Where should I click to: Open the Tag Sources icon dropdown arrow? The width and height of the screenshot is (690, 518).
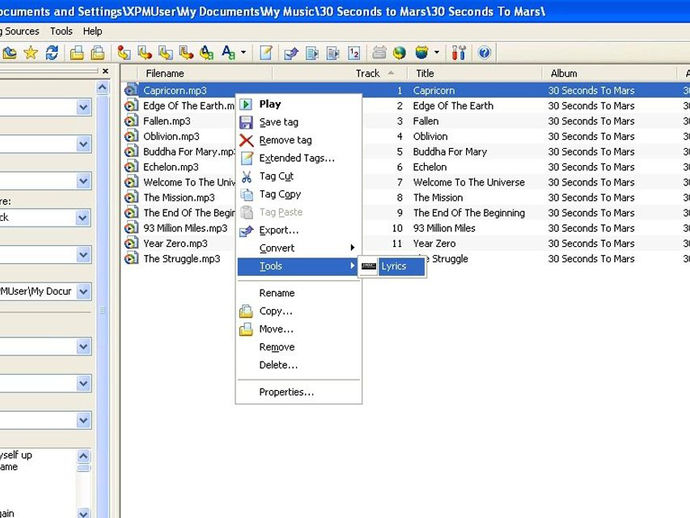pyautogui.click(x=437, y=53)
